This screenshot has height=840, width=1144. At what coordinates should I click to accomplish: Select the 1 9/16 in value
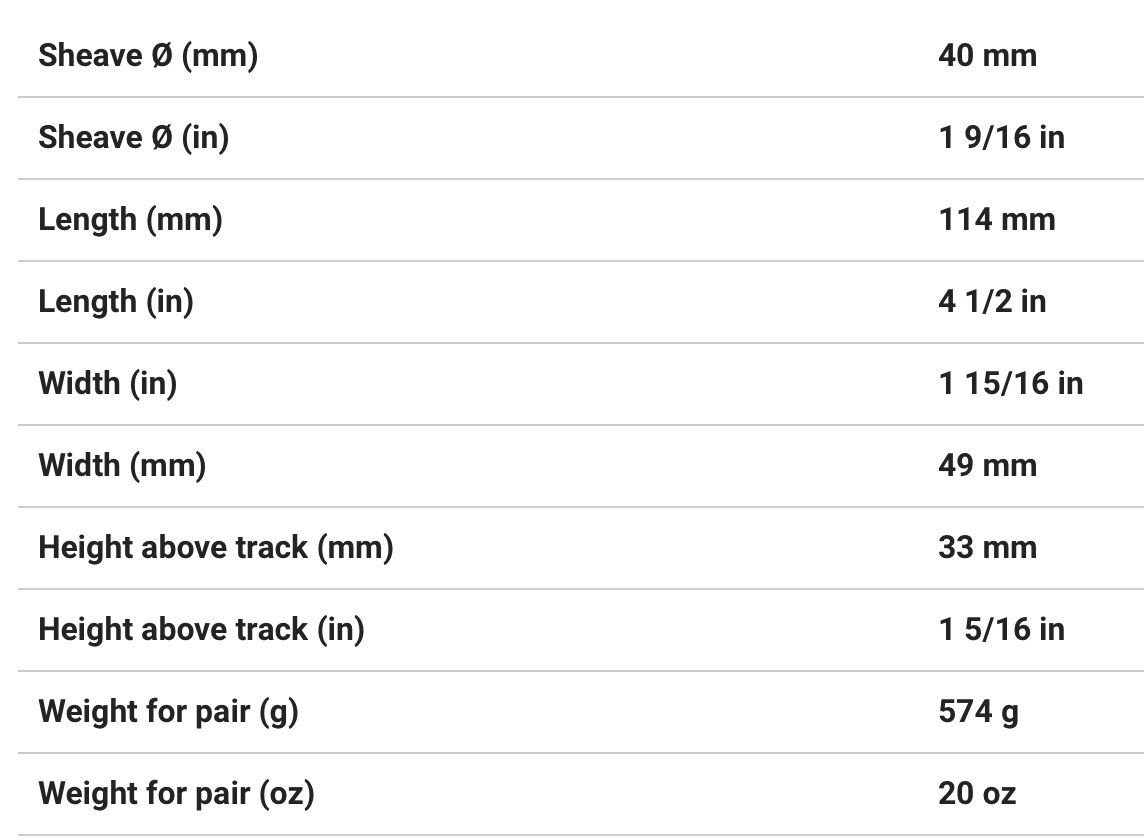1001,138
